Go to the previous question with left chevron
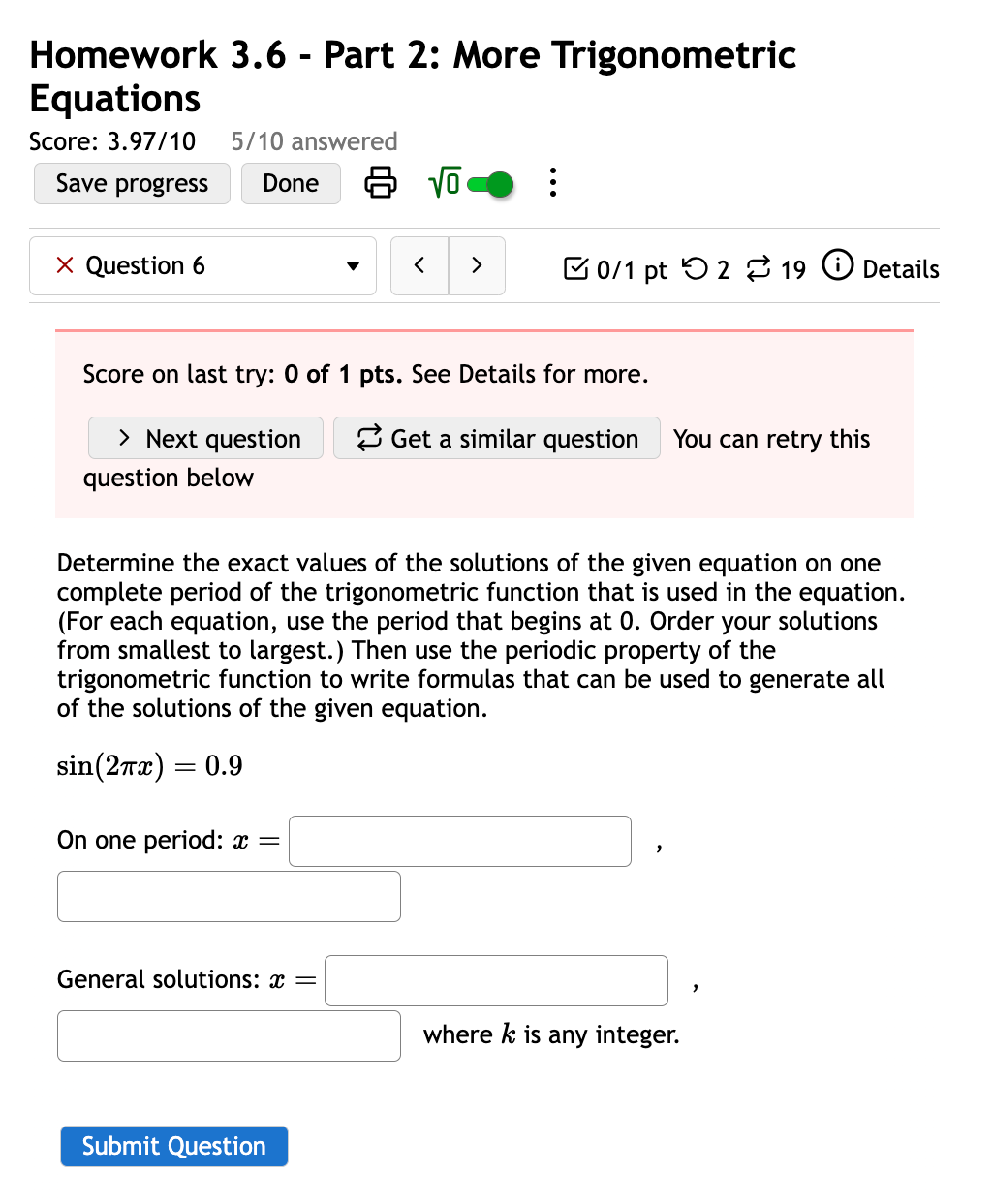Viewport: 993px width, 1204px height. 419,265
